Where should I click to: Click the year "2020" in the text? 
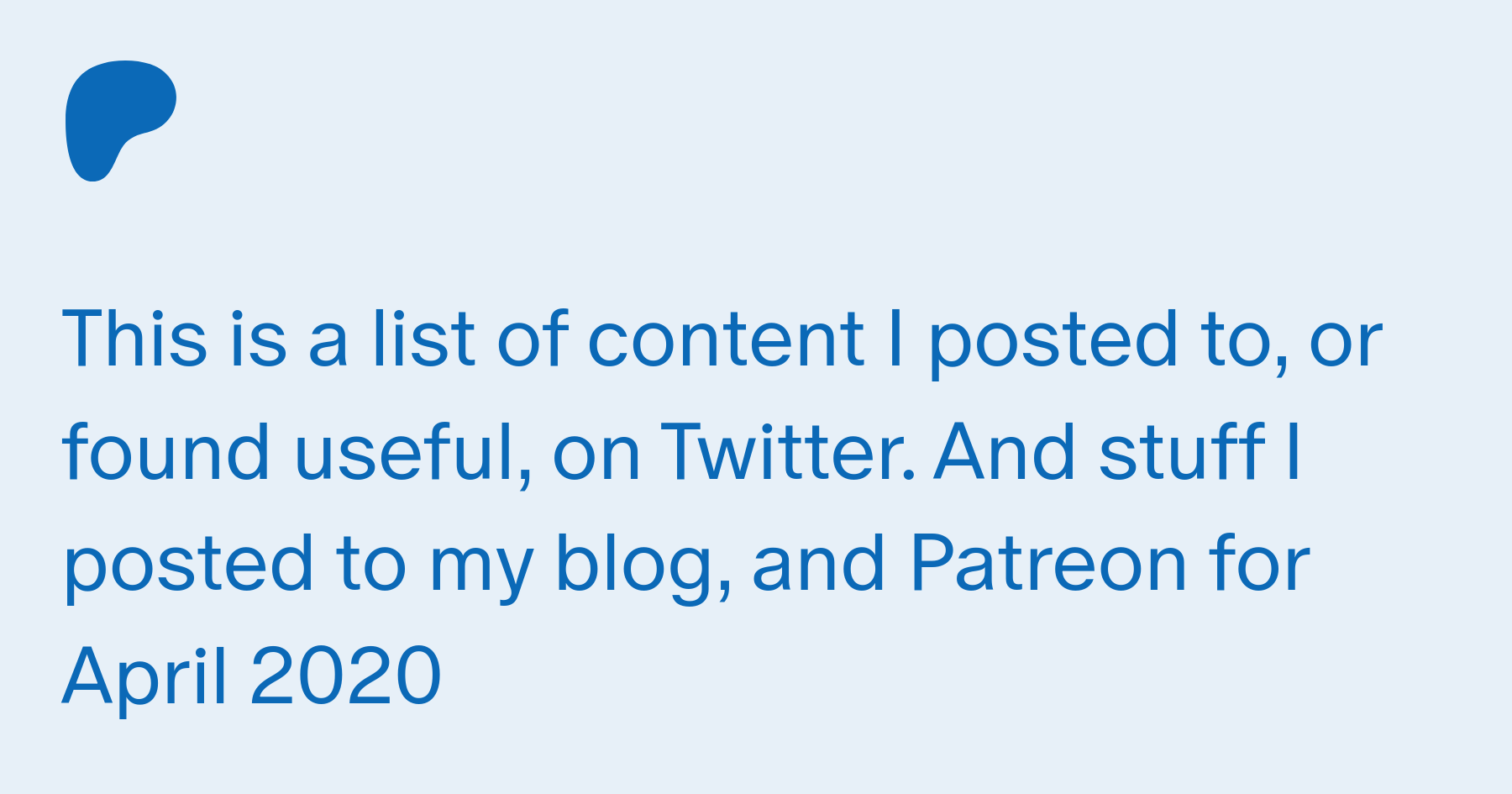pos(346,676)
